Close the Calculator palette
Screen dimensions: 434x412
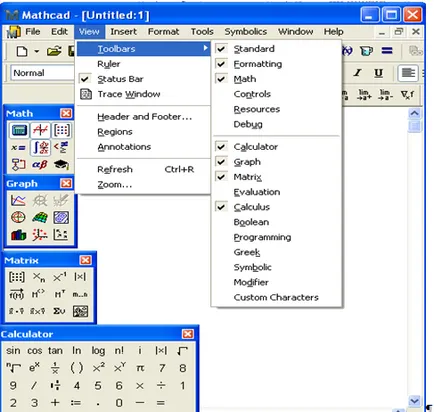point(188,334)
